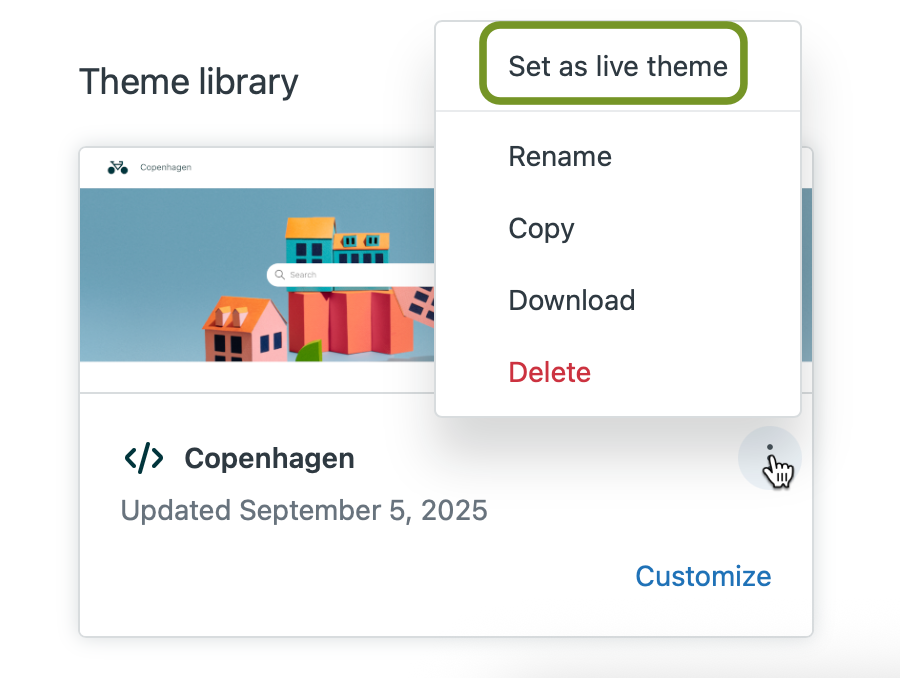Open the theme options three-dot menu
Screen dimensions: 900x678
[x=769, y=458]
